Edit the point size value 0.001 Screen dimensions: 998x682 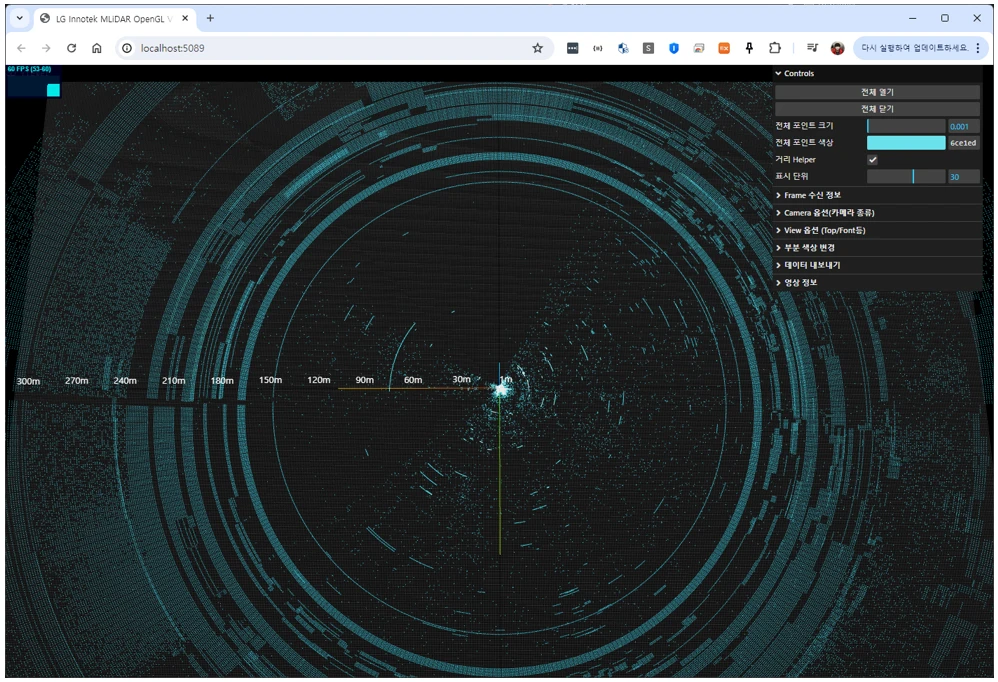(964, 126)
